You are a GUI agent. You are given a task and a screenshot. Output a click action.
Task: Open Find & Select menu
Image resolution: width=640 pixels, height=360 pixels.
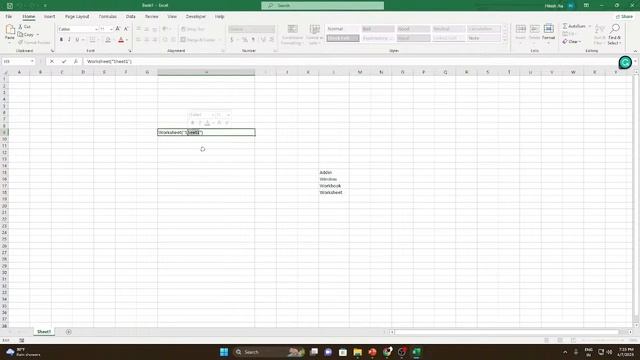click(614, 34)
